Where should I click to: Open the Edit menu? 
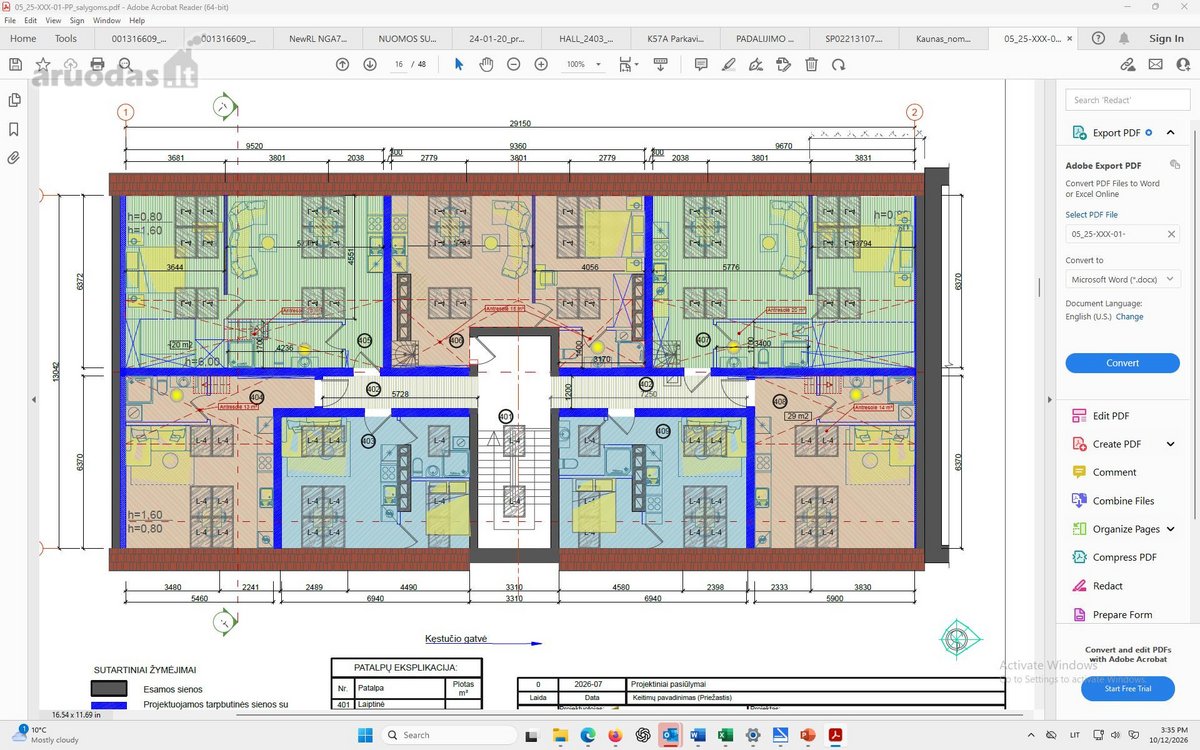(x=31, y=20)
